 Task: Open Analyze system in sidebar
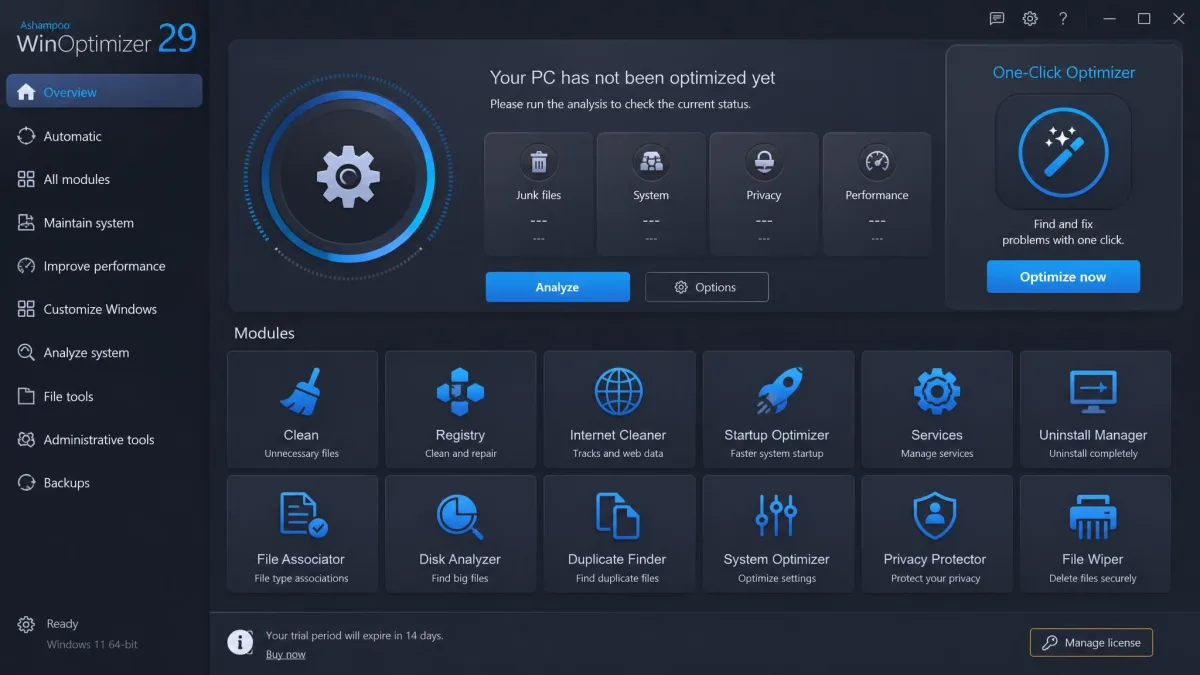104,353
